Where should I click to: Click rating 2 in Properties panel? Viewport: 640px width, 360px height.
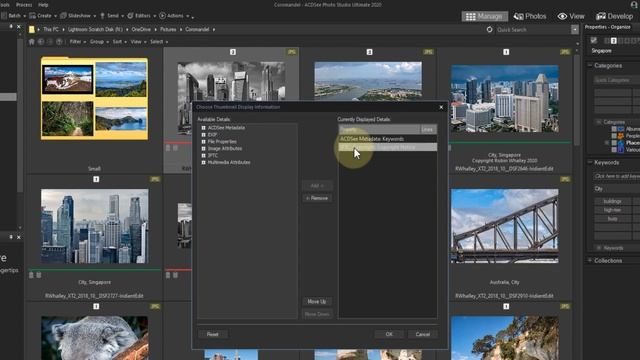click(613, 40)
